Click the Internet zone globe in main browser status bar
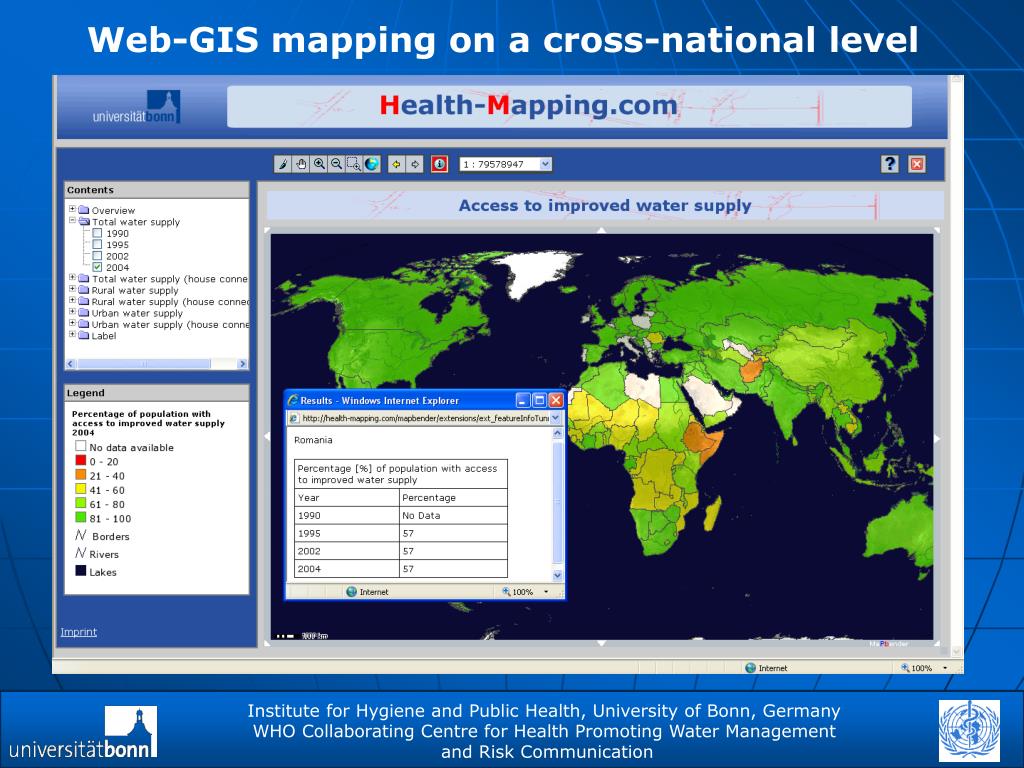The width and height of the screenshot is (1024, 768). (750, 667)
